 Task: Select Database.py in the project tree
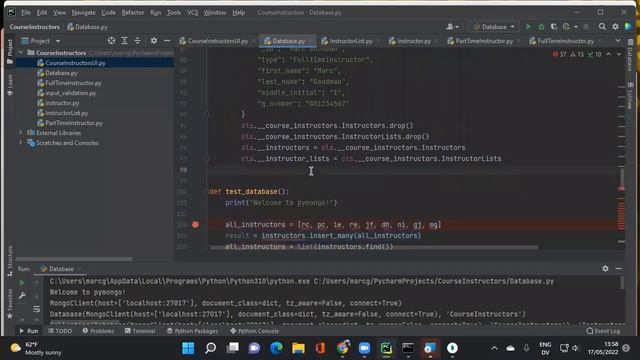[61, 73]
